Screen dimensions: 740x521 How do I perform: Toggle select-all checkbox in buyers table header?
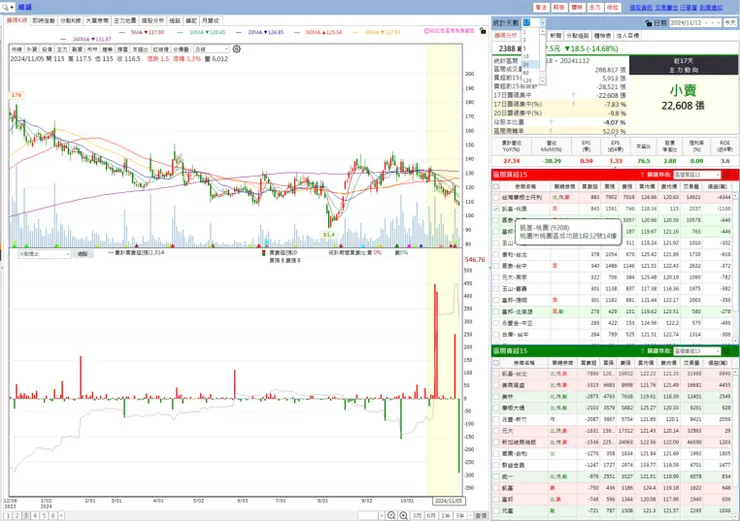496,186
